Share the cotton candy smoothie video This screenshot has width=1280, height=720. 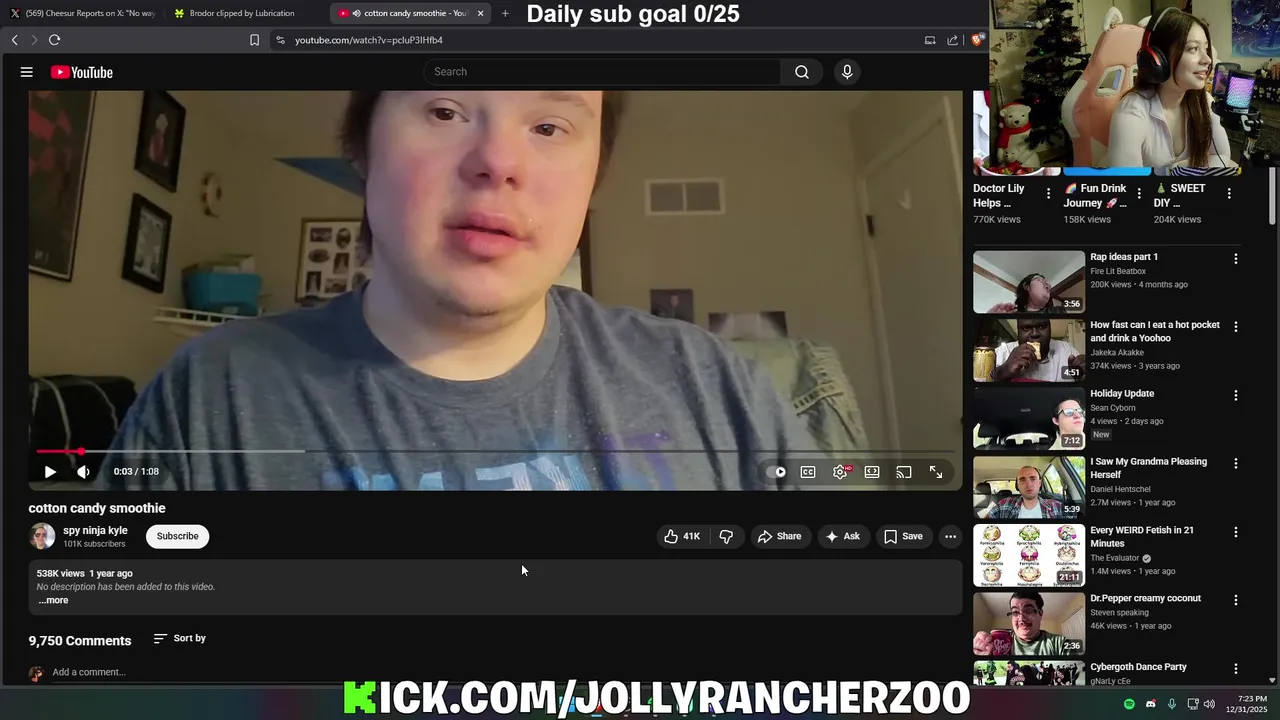(779, 537)
